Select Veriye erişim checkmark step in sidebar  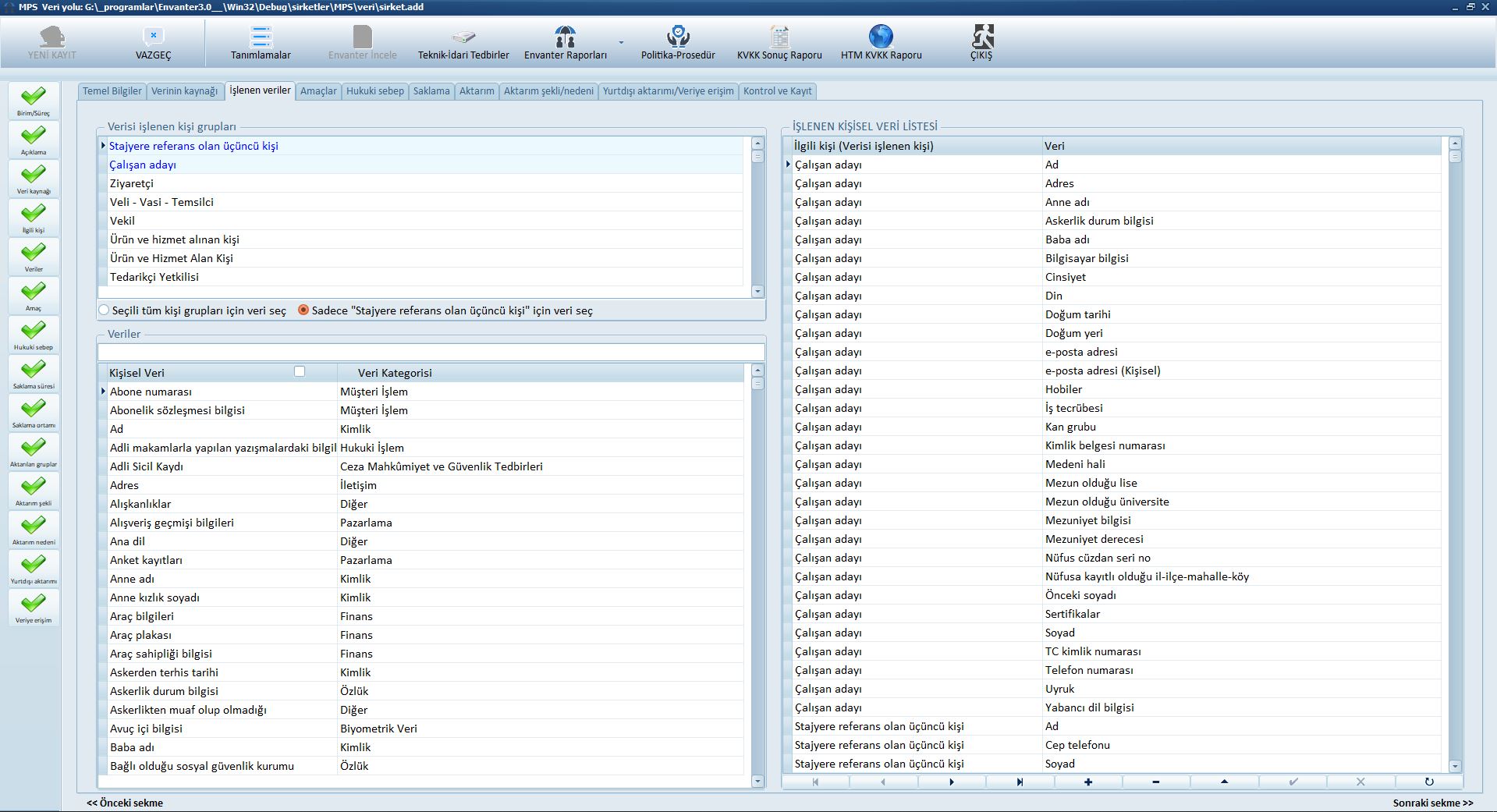point(34,608)
